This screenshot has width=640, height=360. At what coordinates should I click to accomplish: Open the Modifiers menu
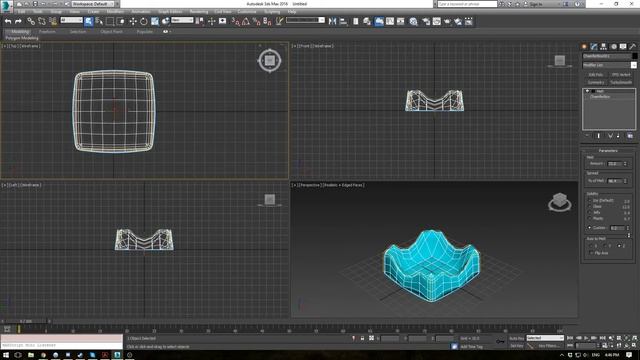click(115, 11)
